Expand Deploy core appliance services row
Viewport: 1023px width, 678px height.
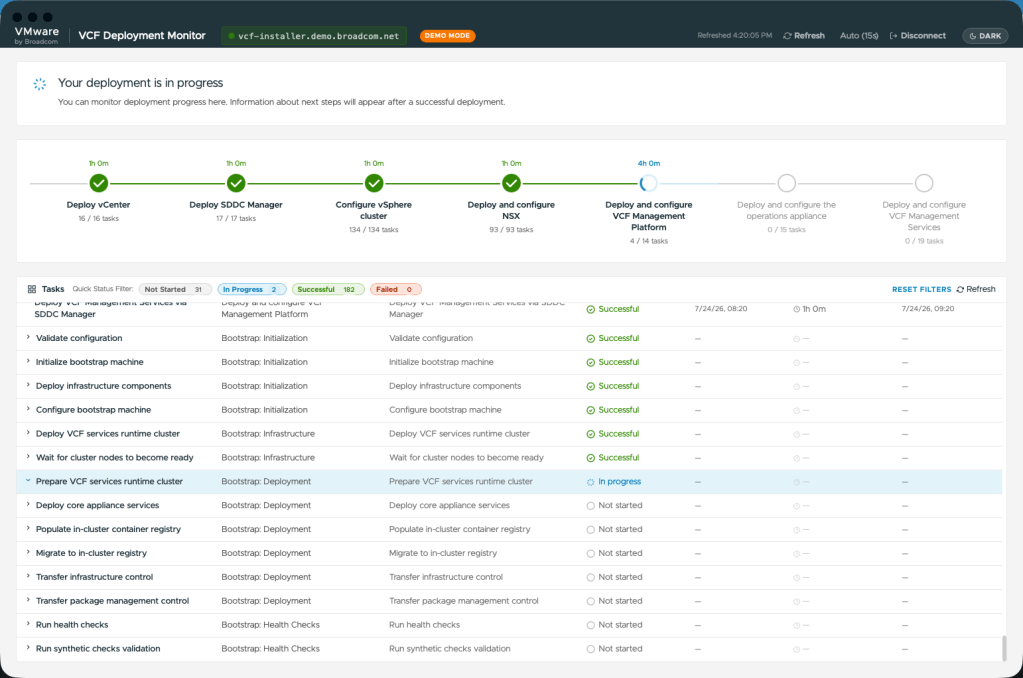click(x=28, y=504)
